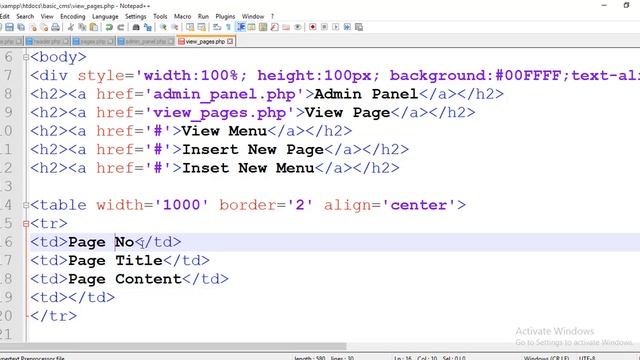
Task: Switch to the header.php tab
Action: click(47, 42)
